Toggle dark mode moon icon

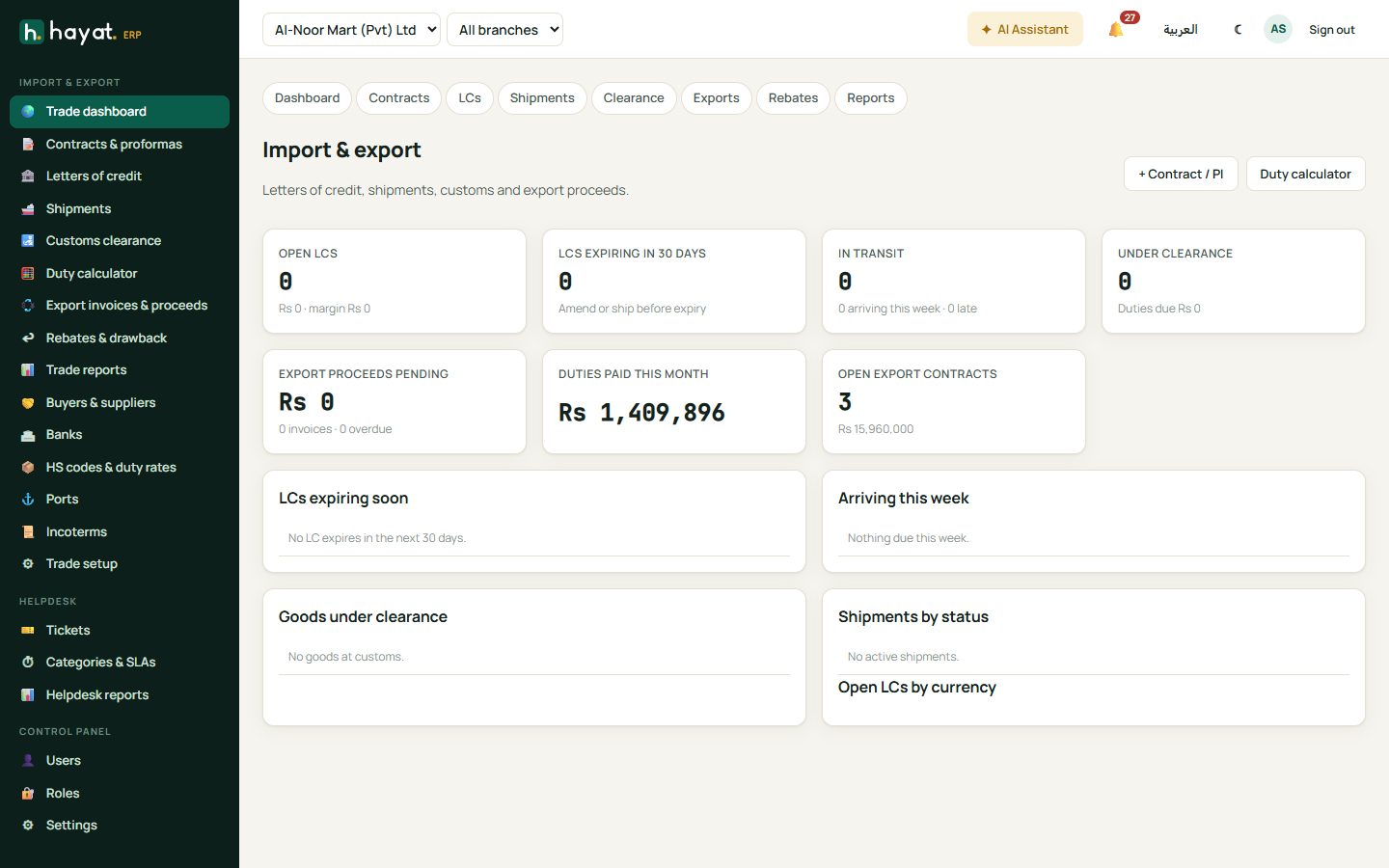1238,30
